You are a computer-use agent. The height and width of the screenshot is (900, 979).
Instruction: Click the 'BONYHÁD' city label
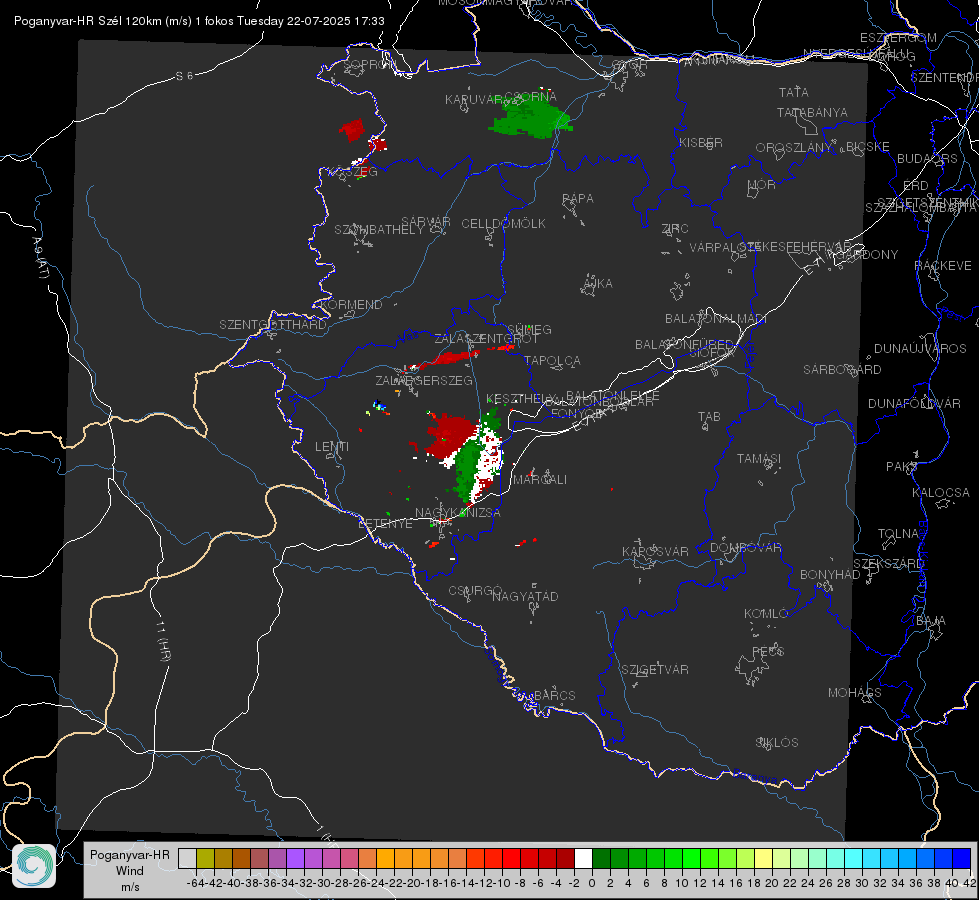point(830,575)
